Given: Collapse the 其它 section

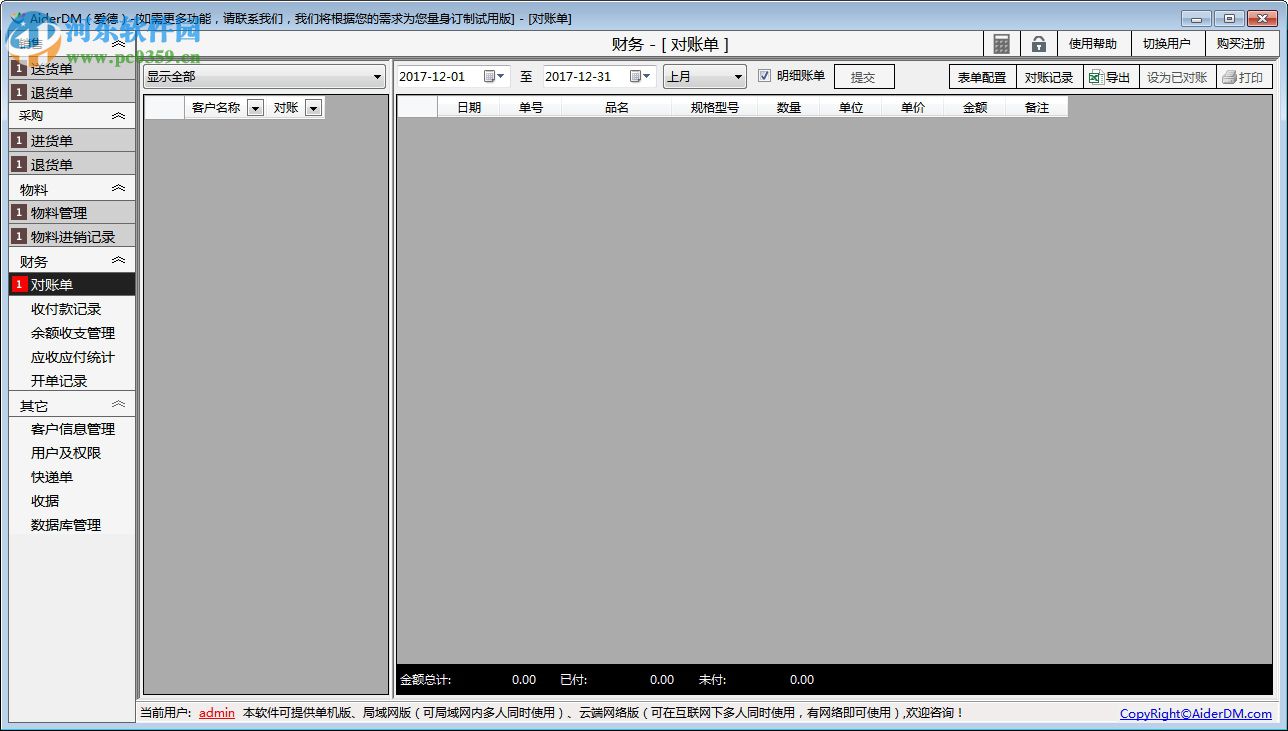Looking at the screenshot, I should coord(118,405).
